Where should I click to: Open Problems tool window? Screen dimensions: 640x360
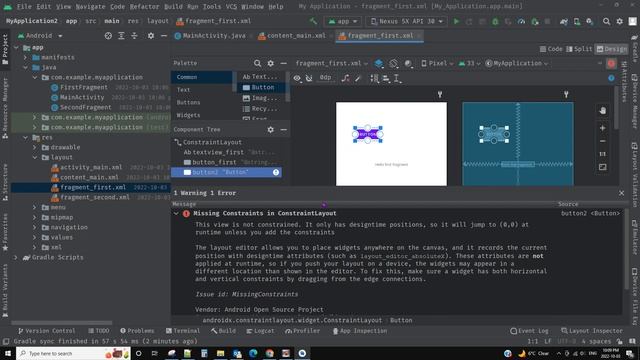click(x=137, y=331)
